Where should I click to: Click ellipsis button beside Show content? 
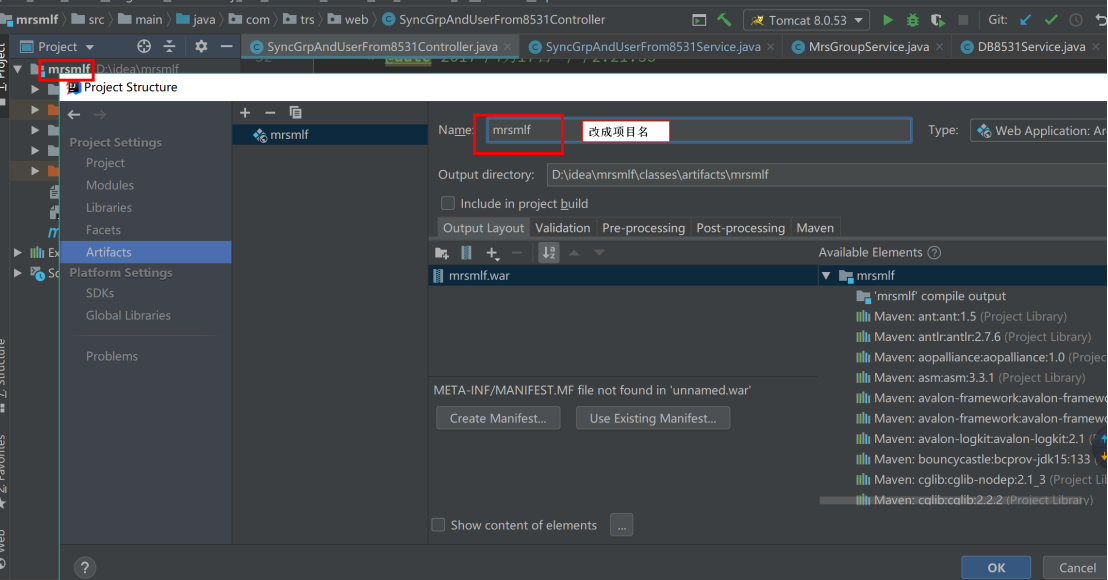[622, 525]
